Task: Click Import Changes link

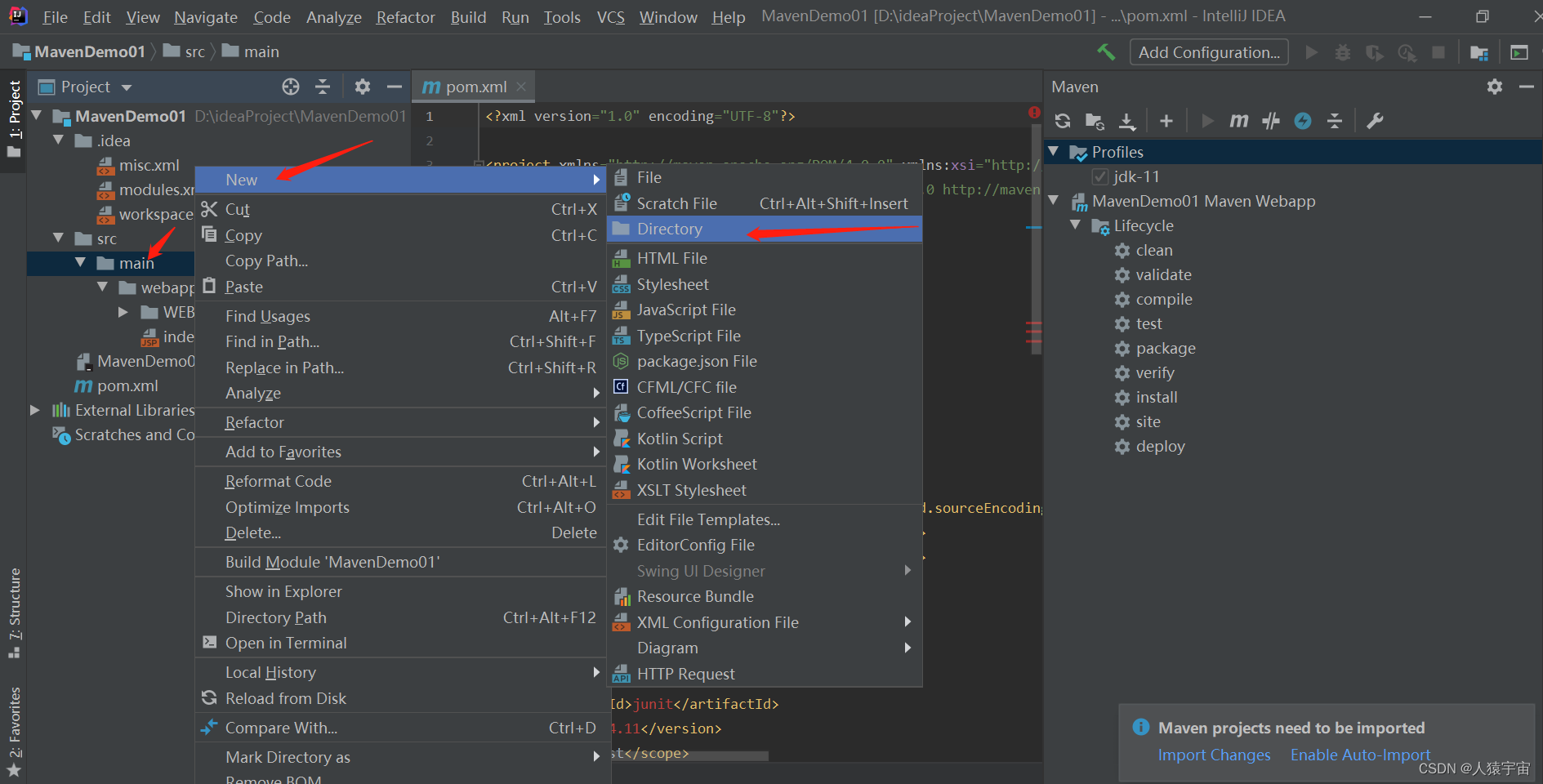Action: [x=1214, y=755]
